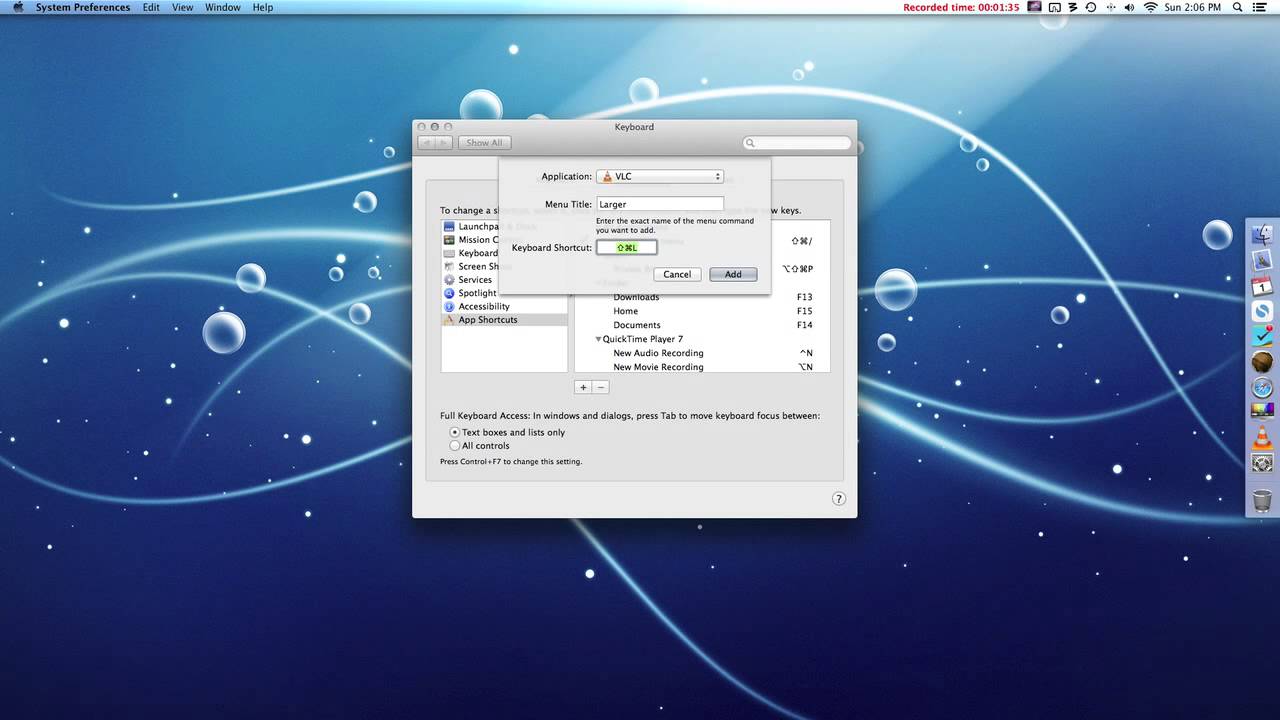Open Notification Center in menu bar
Screen dimensions: 1280x720
point(1262,7)
